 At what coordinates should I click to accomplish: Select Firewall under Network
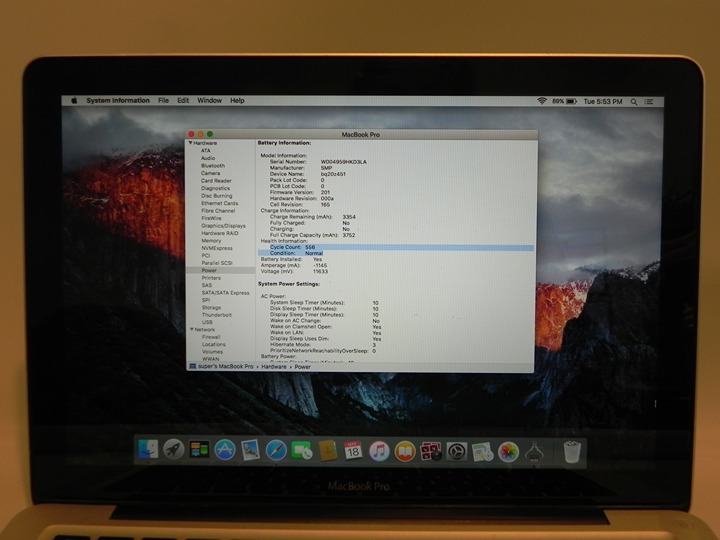pos(211,337)
